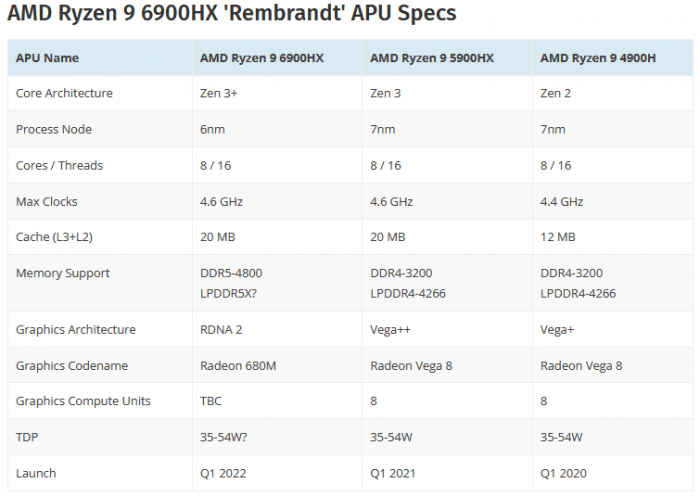Click the Zen 3+ cell
Viewport: 700px width, 496px height.
click(220, 93)
